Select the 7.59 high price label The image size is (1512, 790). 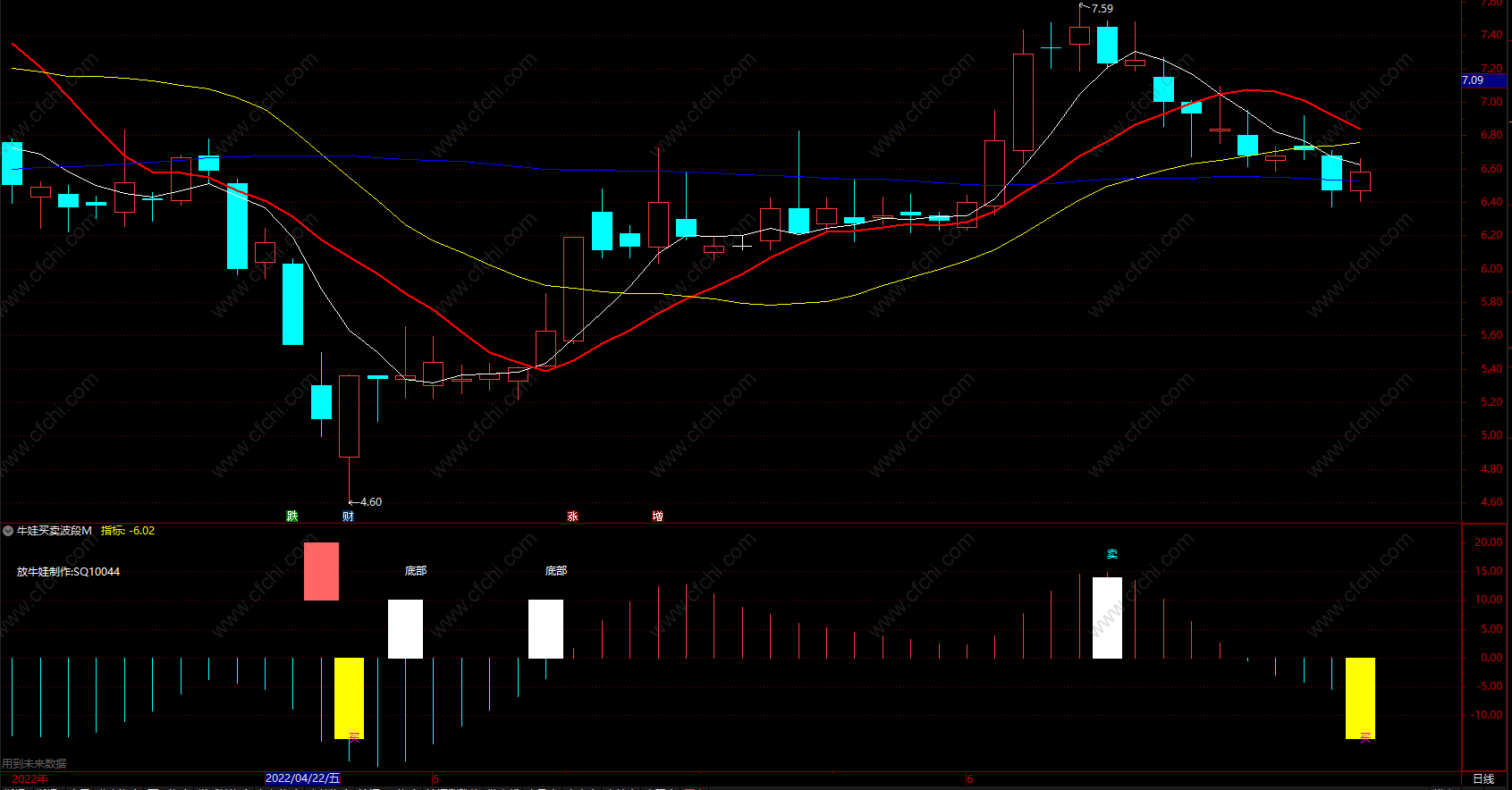(x=1102, y=9)
